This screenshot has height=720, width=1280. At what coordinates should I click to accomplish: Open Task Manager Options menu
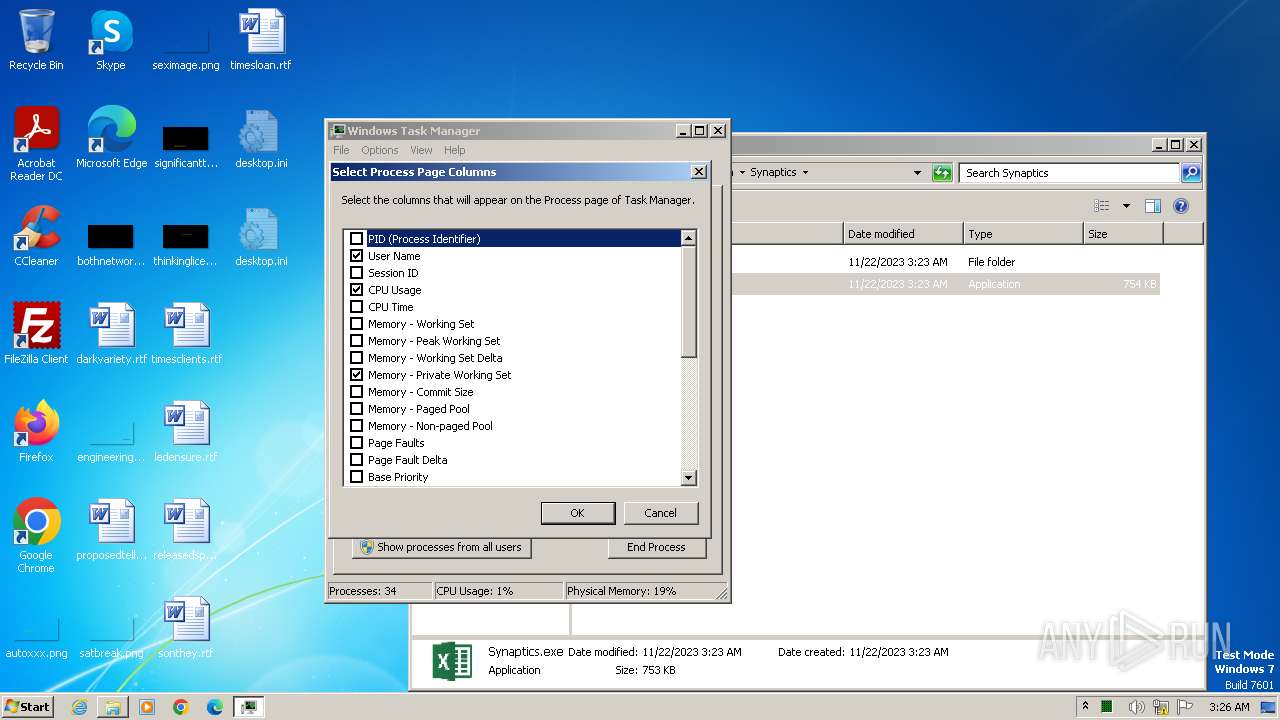tap(380, 150)
